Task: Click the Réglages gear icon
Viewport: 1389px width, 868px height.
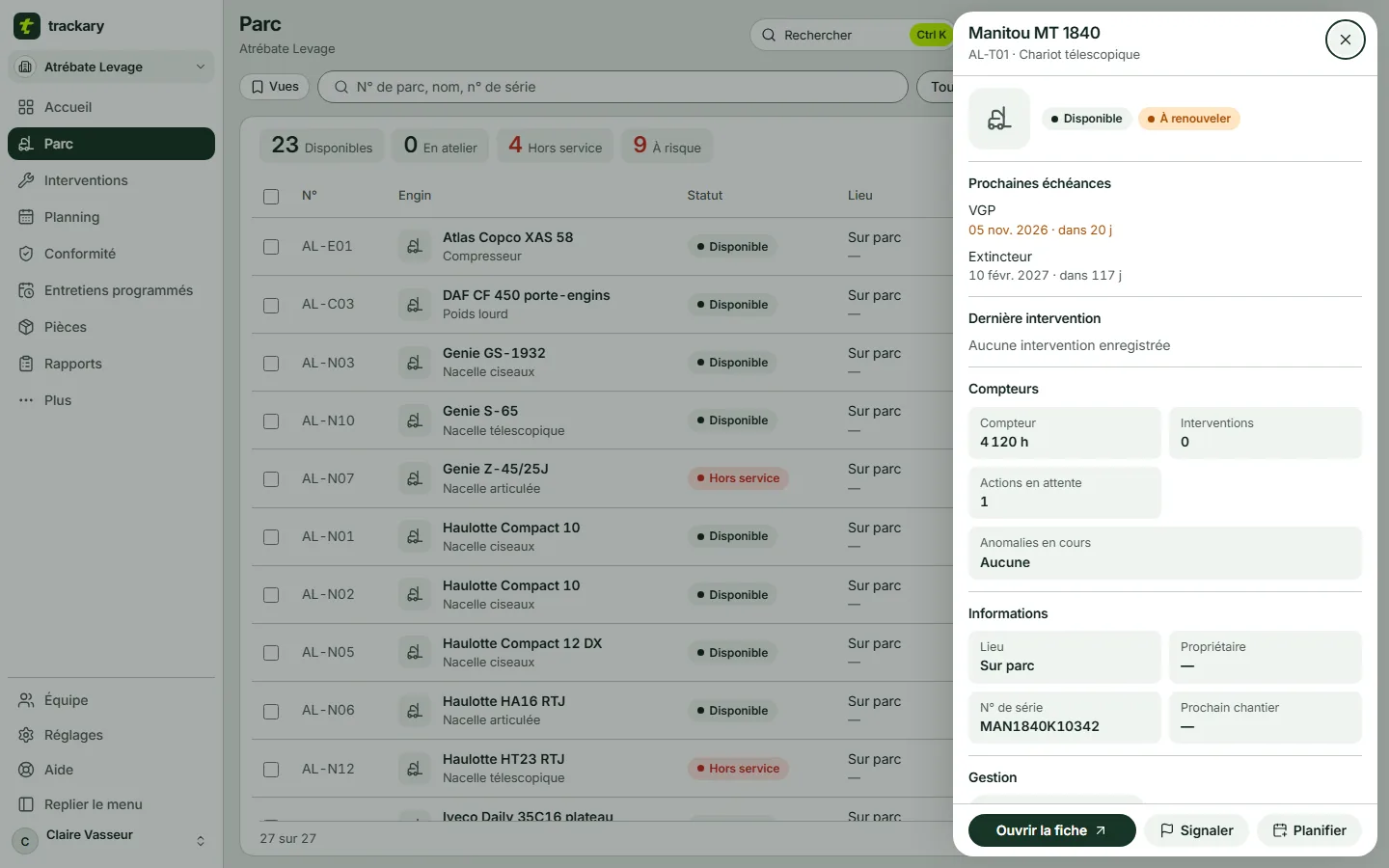Action: [x=26, y=735]
